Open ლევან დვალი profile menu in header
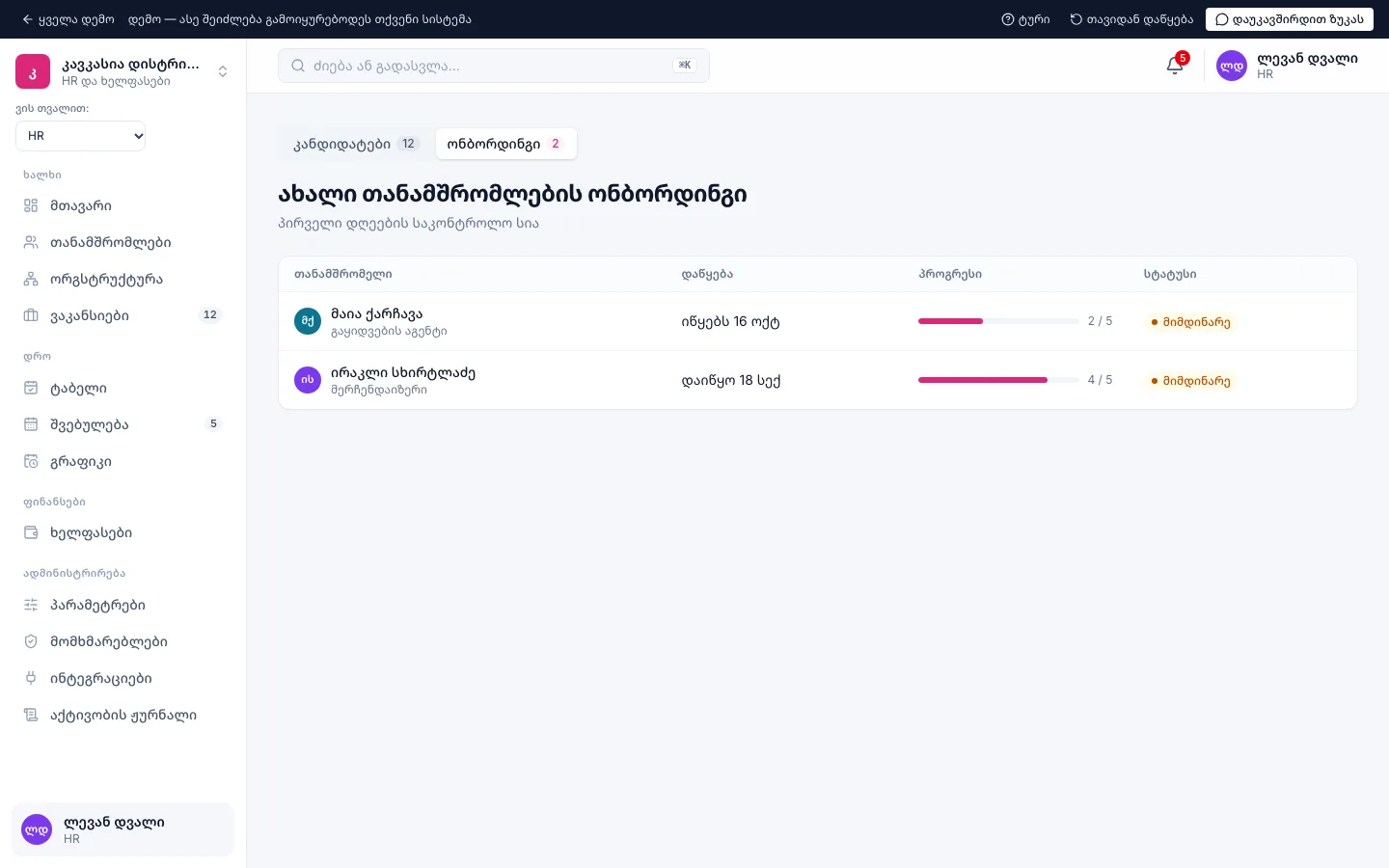Screen dimensions: 1389x868 pos(1287,66)
